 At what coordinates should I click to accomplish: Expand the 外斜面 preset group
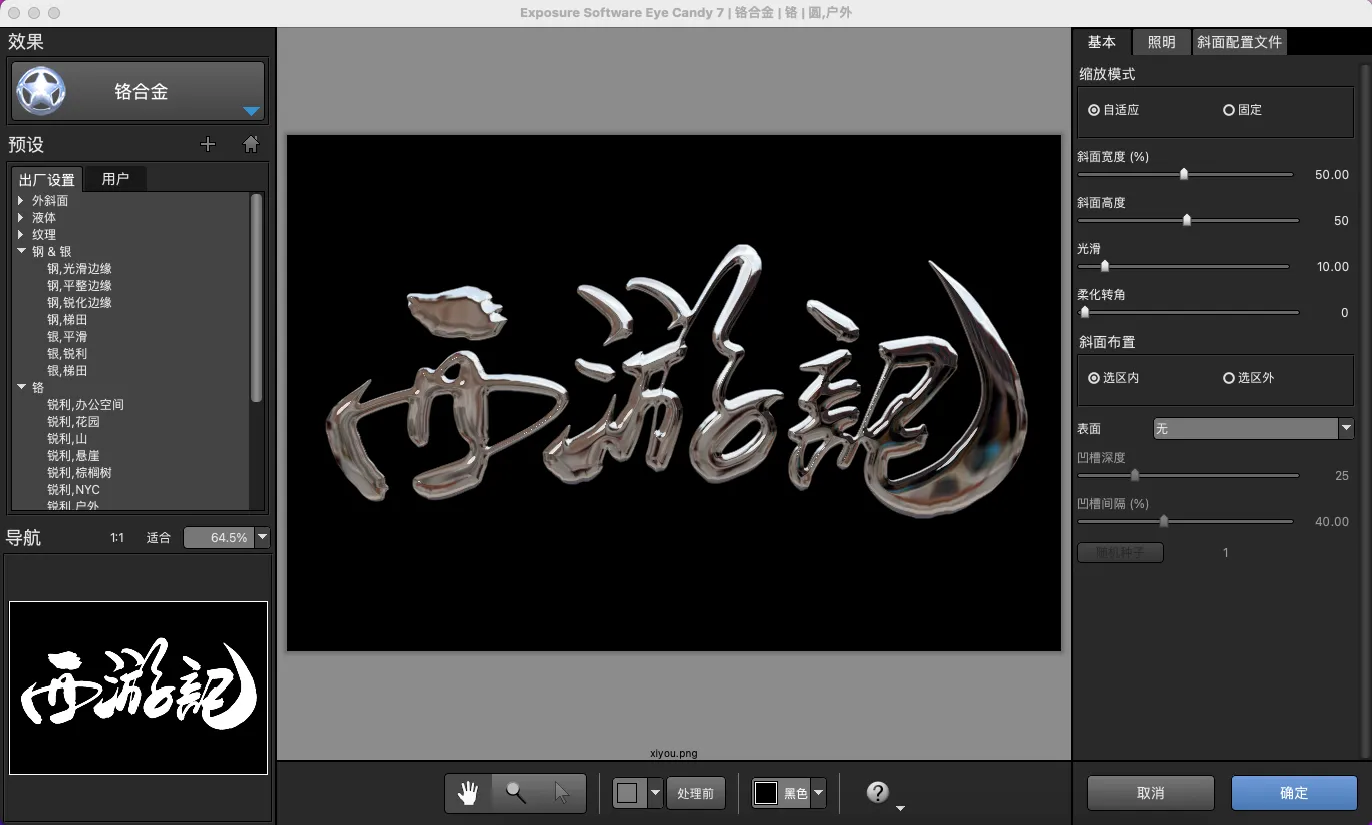click(x=20, y=200)
